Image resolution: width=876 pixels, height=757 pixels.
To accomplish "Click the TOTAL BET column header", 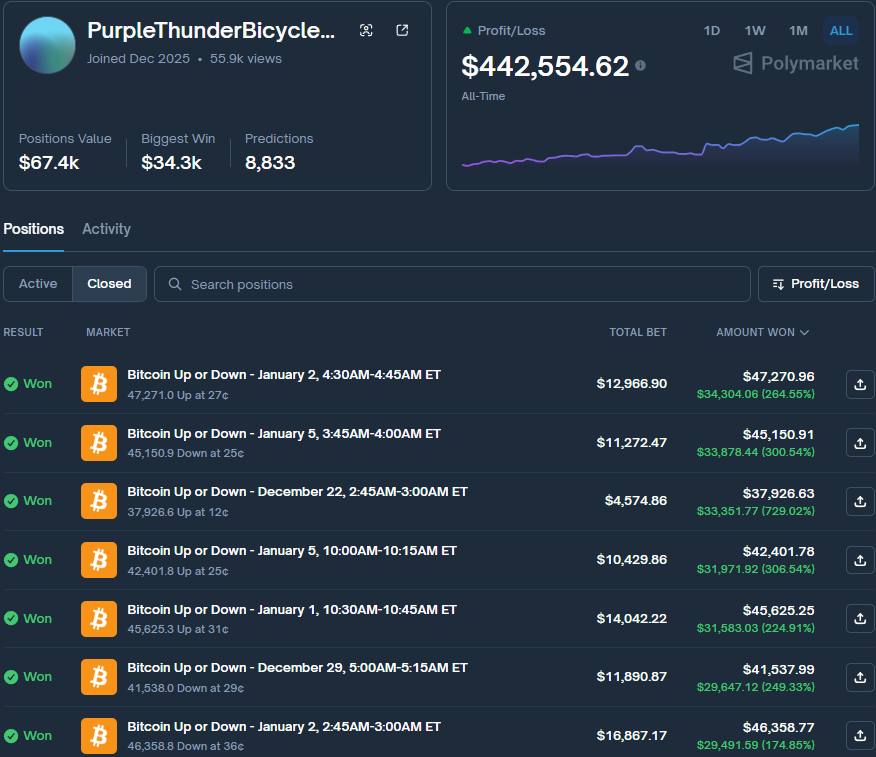I will pos(637,332).
